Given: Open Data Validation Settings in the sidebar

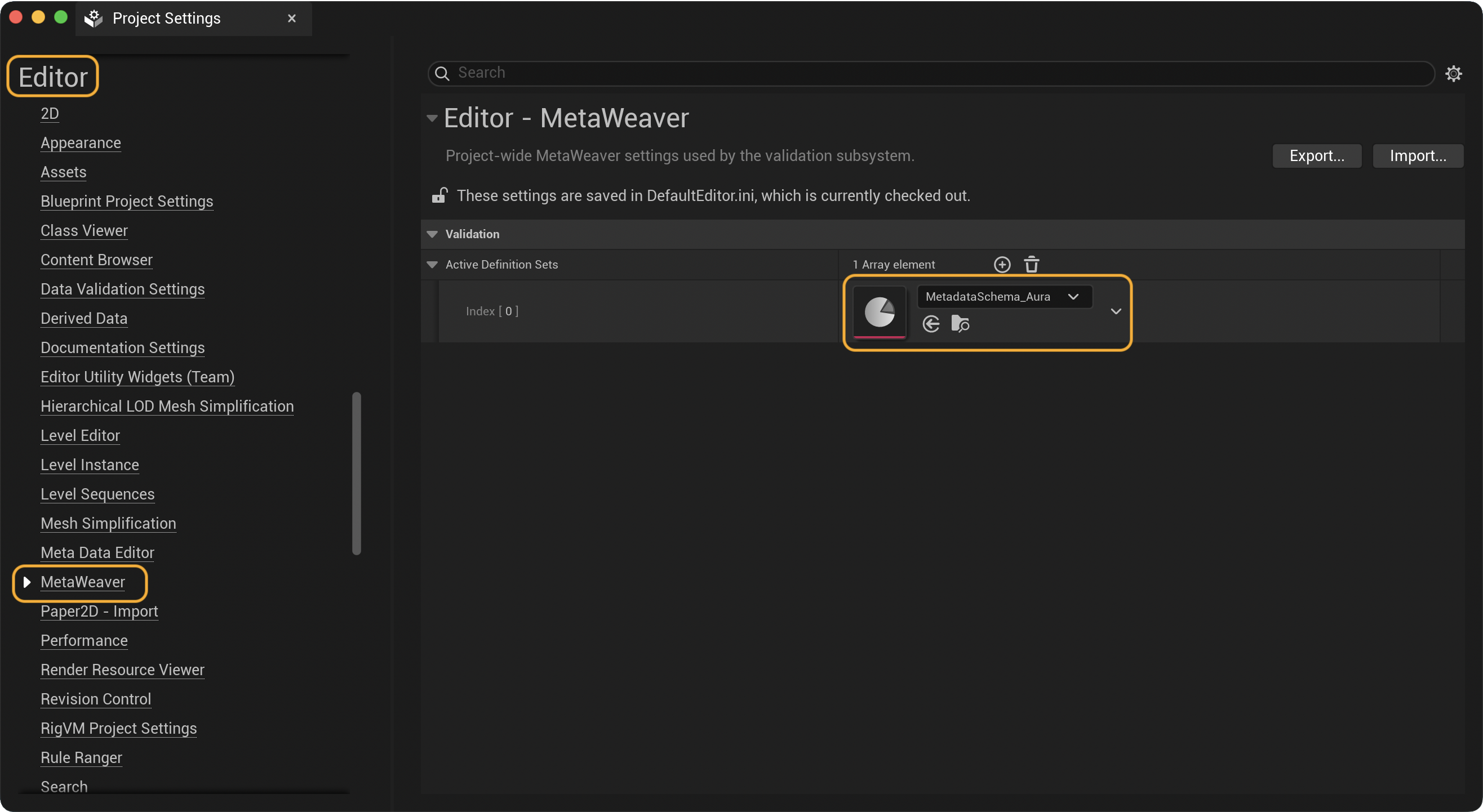Looking at the screenshot, I should pyautogui.click(x=123, y=289).
